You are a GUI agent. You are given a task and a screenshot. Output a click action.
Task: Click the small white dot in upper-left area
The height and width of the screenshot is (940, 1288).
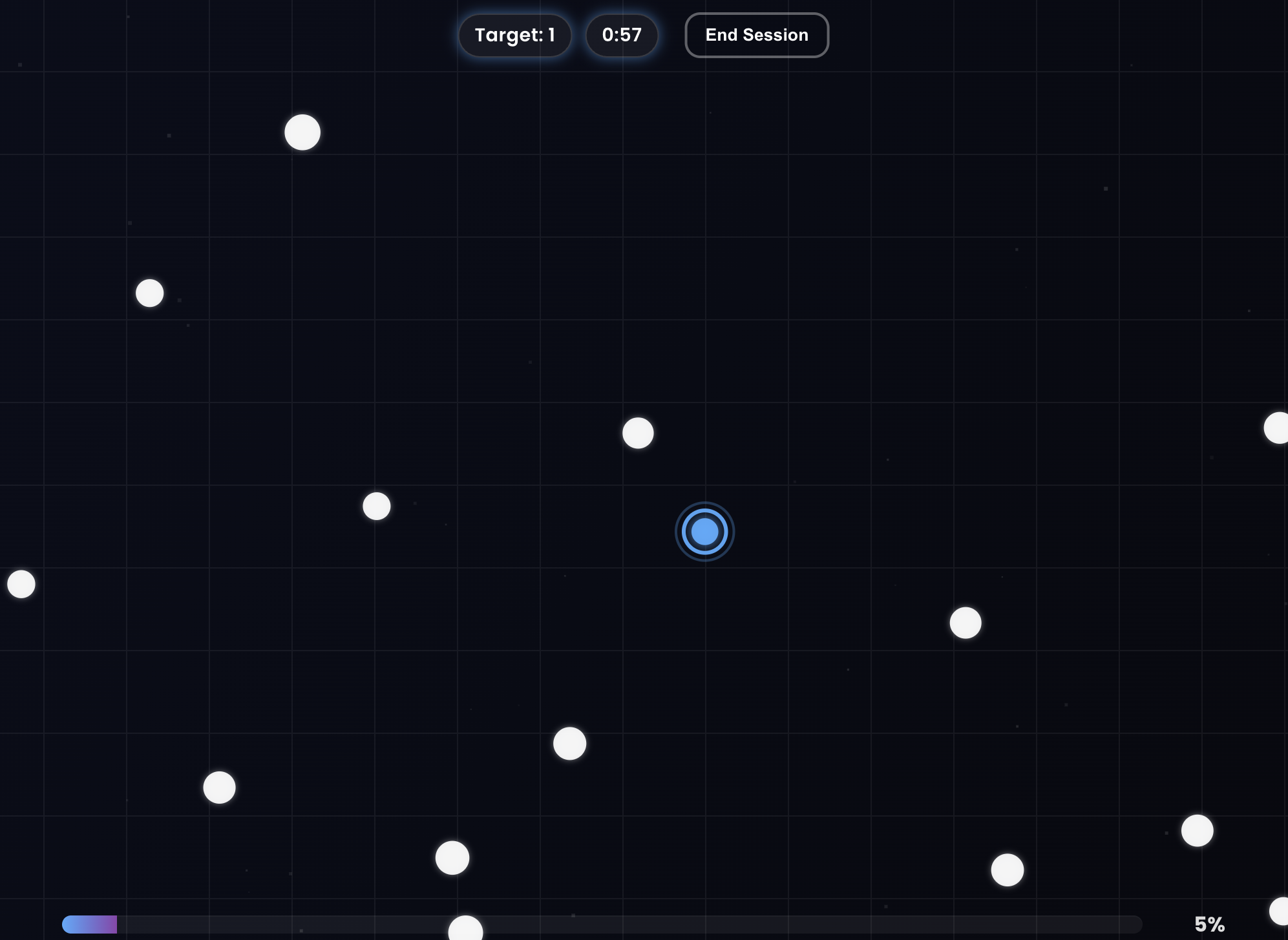click(x=150, y=293)
